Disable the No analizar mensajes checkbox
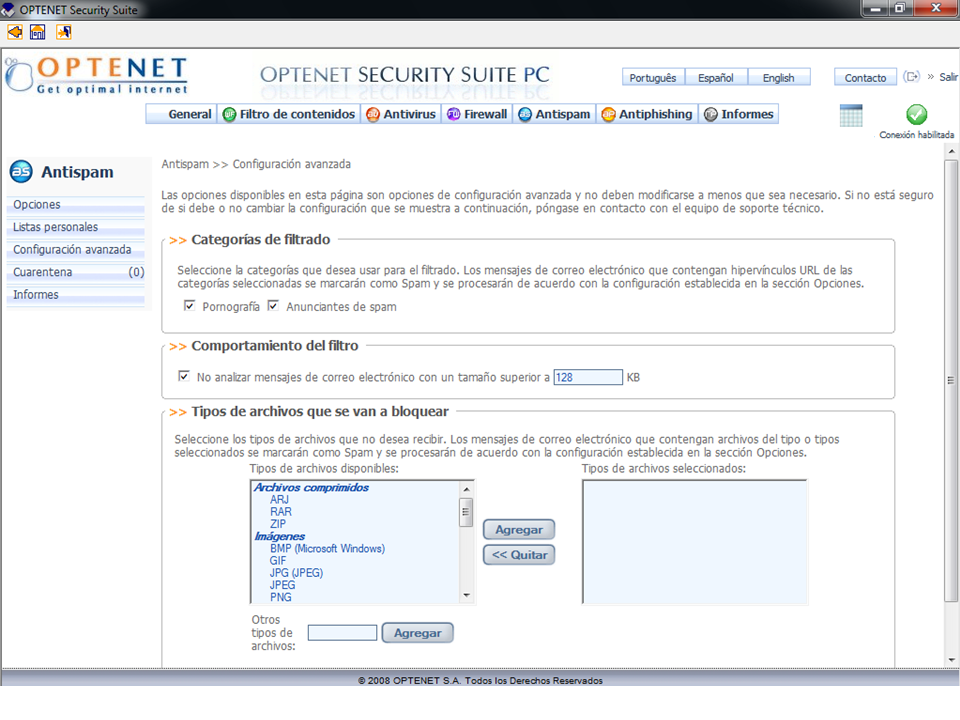The width and height of the screenshot is (960, 720). 183,377
